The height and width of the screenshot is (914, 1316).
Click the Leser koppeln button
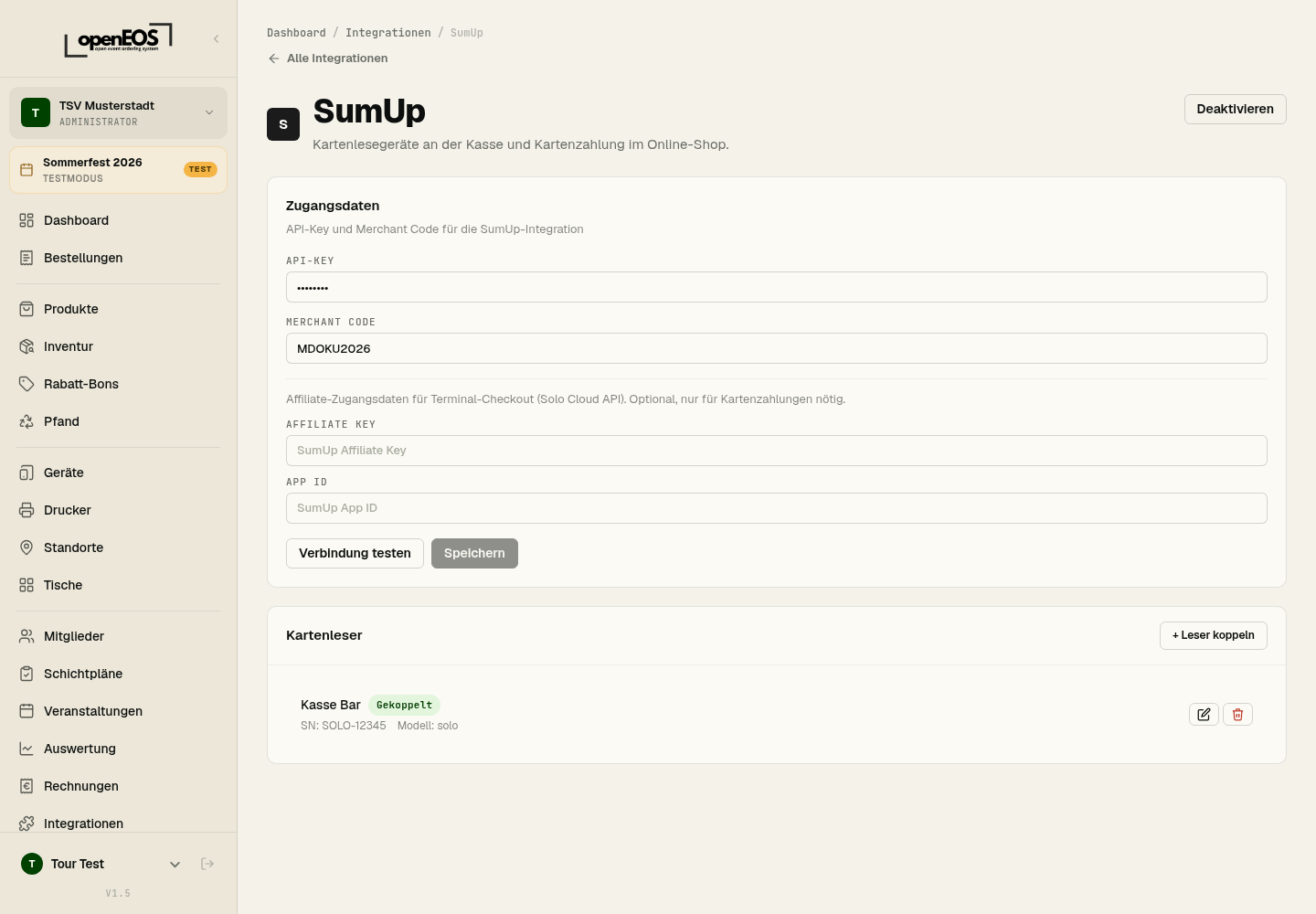pyautogui.click(x=1213, y=635)
